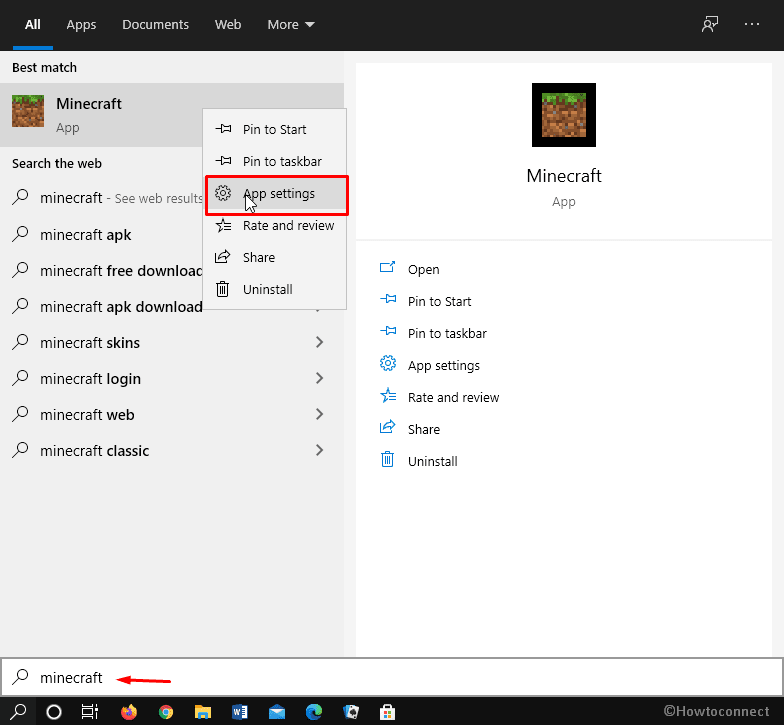Click the Uninstall trash icon in right pane
Viewport: 784px width, 725px height.
pyautogui.click(x=388, y=461)
